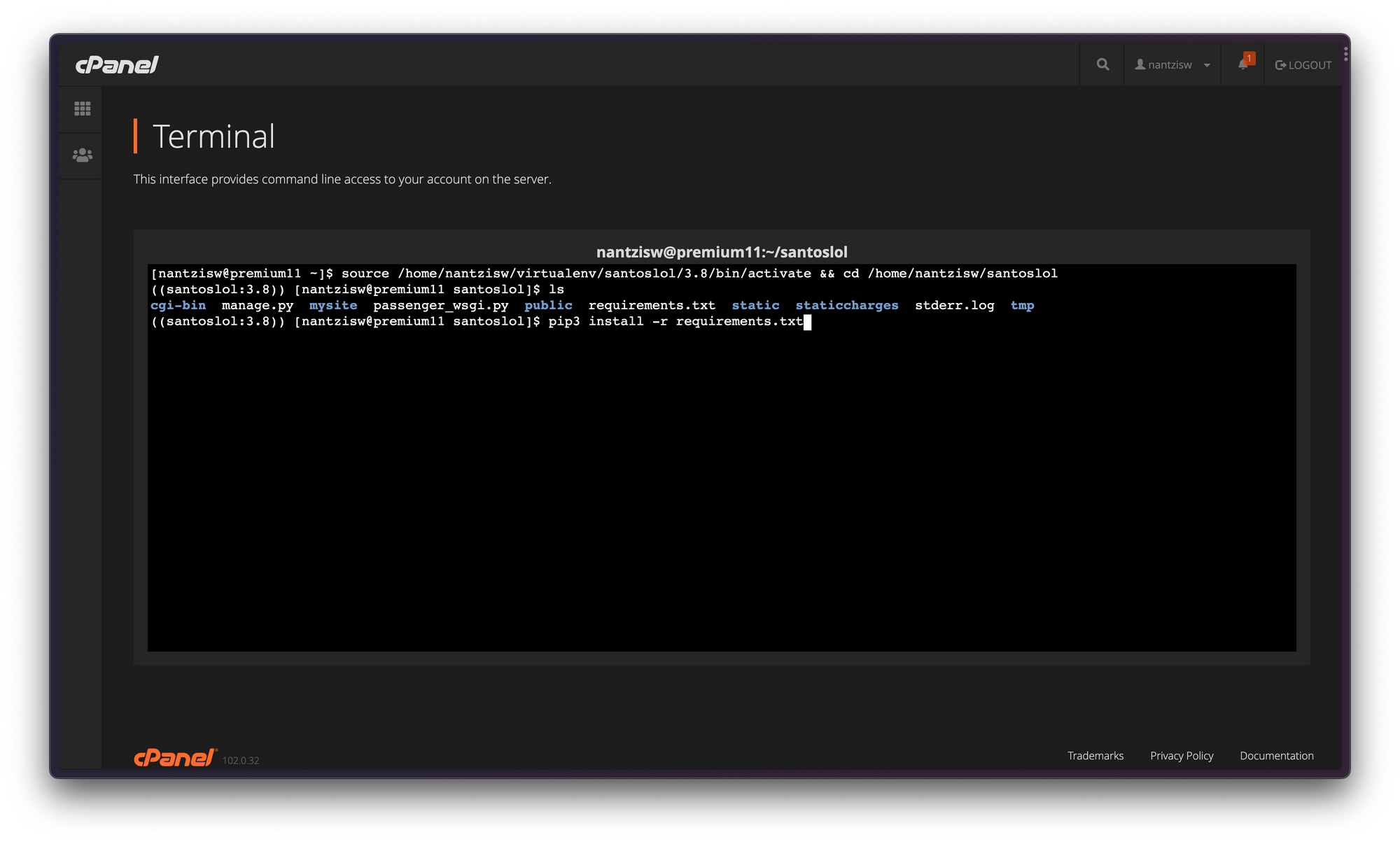The image size is (1400, 844).
Task: Click the 'public' directory name
Action: pos(549,305)
